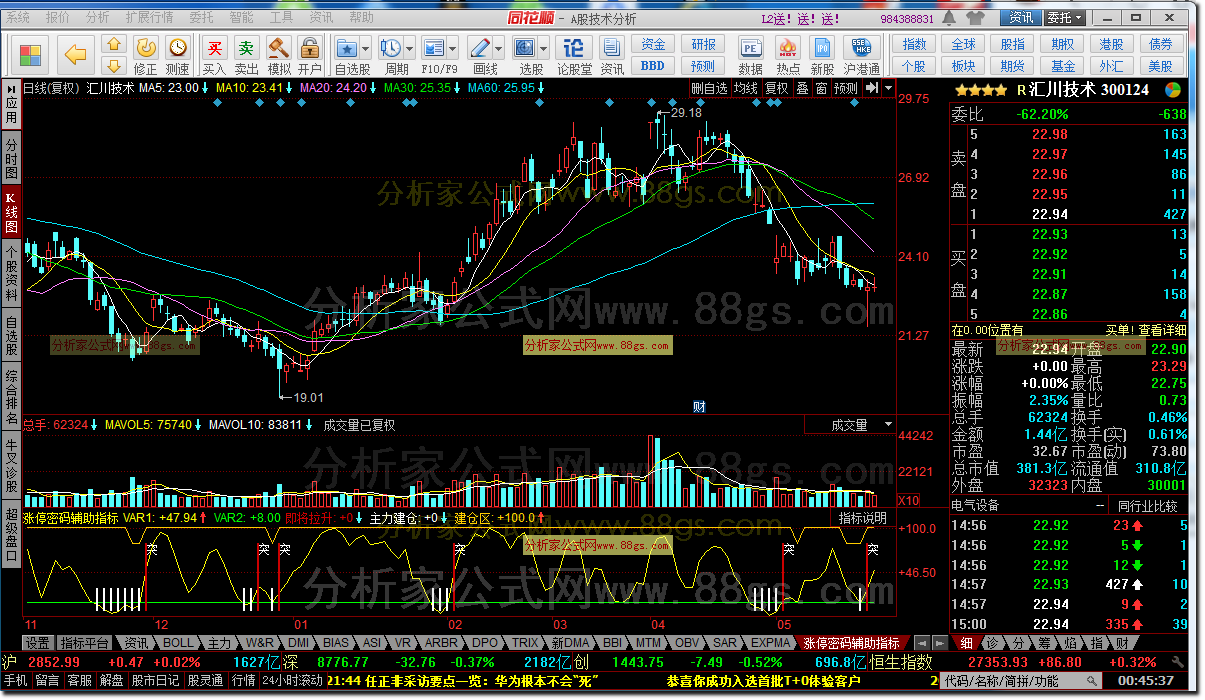Viewport: 1205px width, 700px height.
Task: Click the 修正 correction icon
Action: (146, 46)
